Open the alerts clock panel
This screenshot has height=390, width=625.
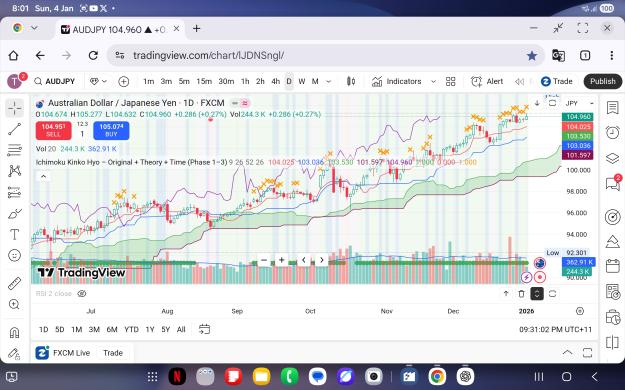click(613, 132)
